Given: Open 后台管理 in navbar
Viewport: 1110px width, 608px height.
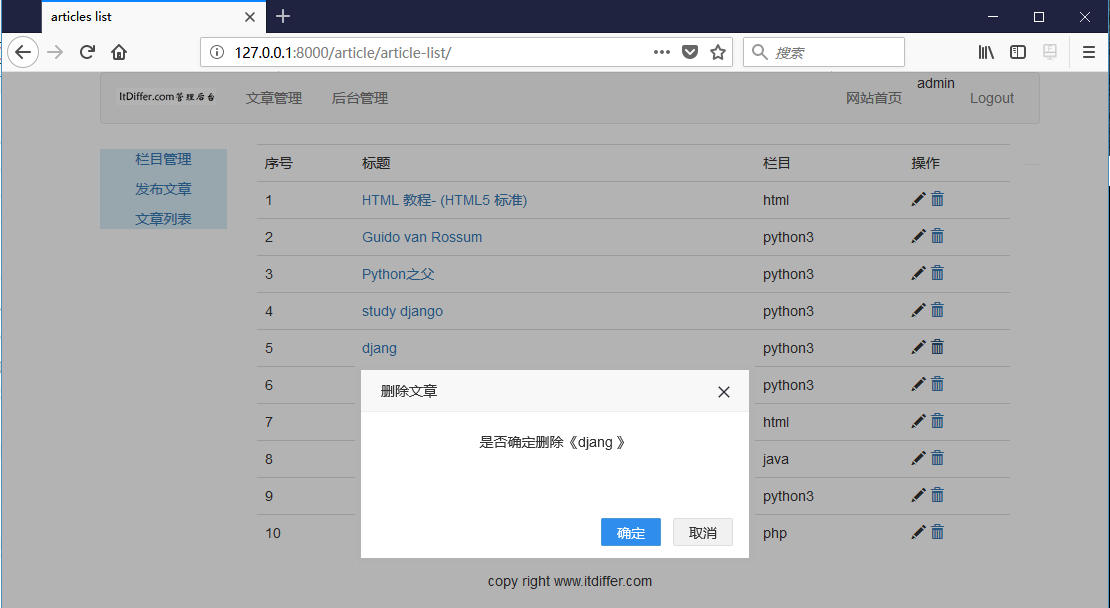Looking at the screenshot, I should (x=360, y=98).
